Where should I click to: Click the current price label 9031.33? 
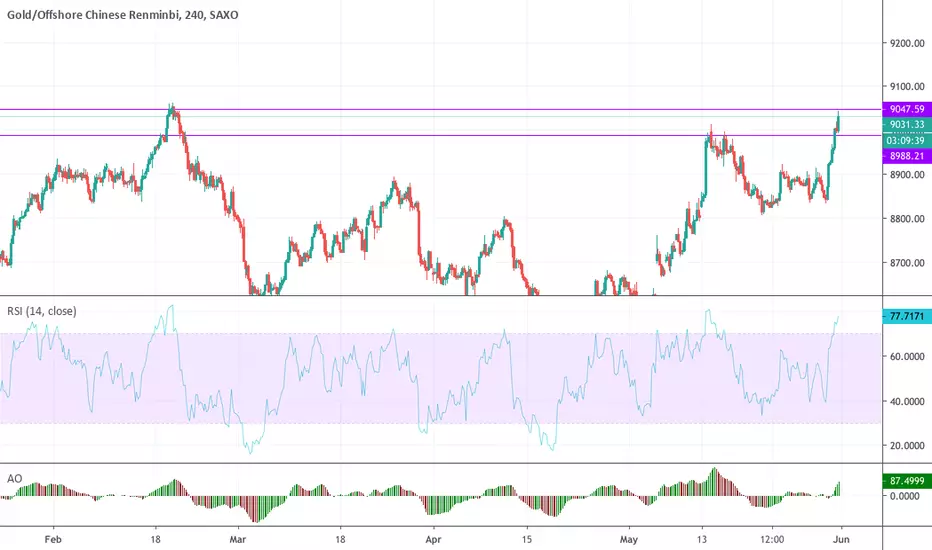coord(907,124)
